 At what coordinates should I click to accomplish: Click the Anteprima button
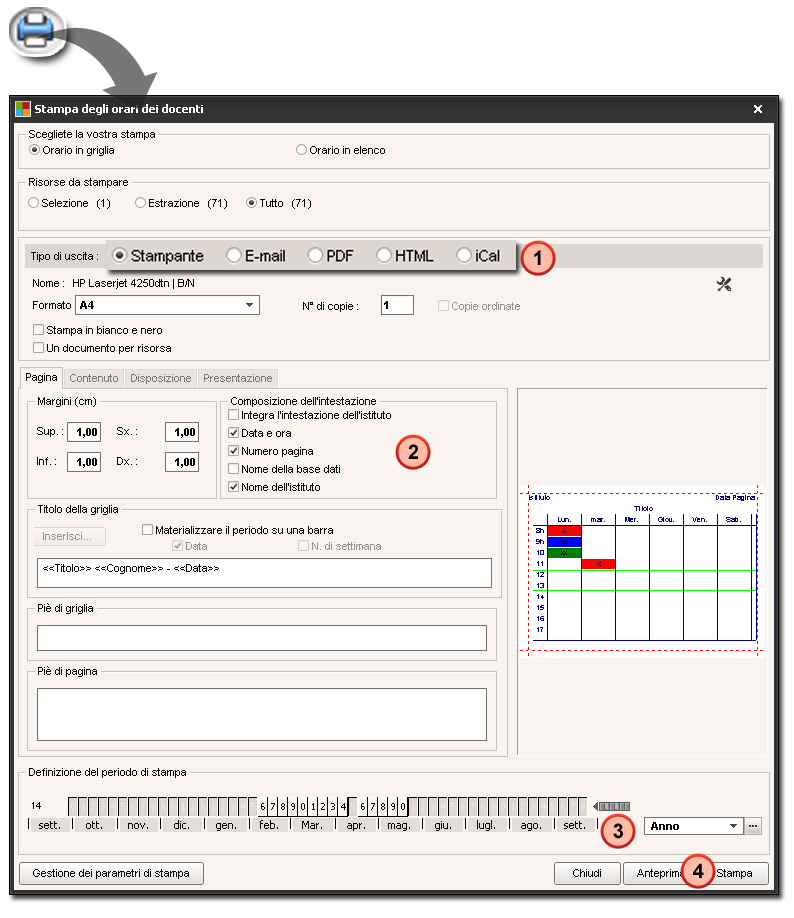click(658, 874)
